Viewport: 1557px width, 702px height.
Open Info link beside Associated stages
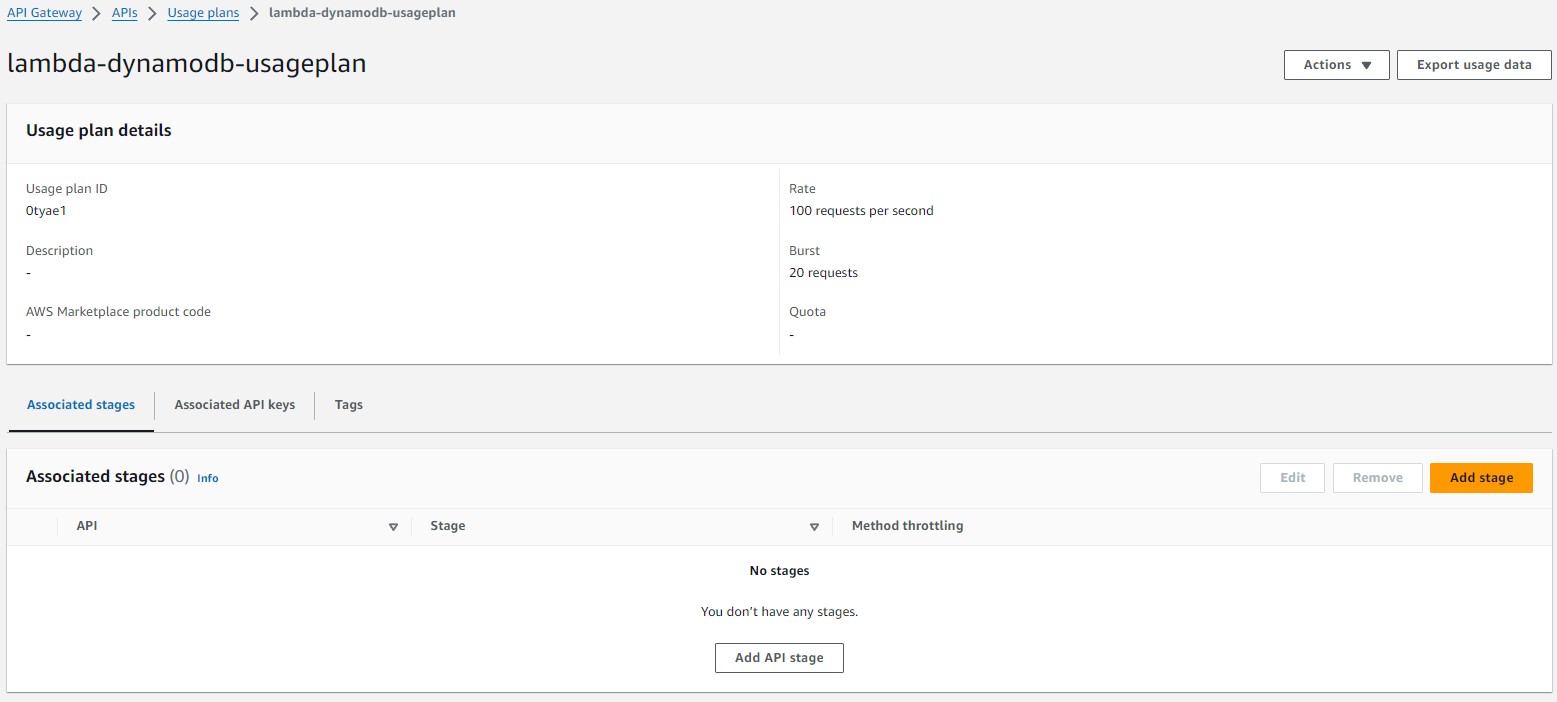click(x=207, y=478)
